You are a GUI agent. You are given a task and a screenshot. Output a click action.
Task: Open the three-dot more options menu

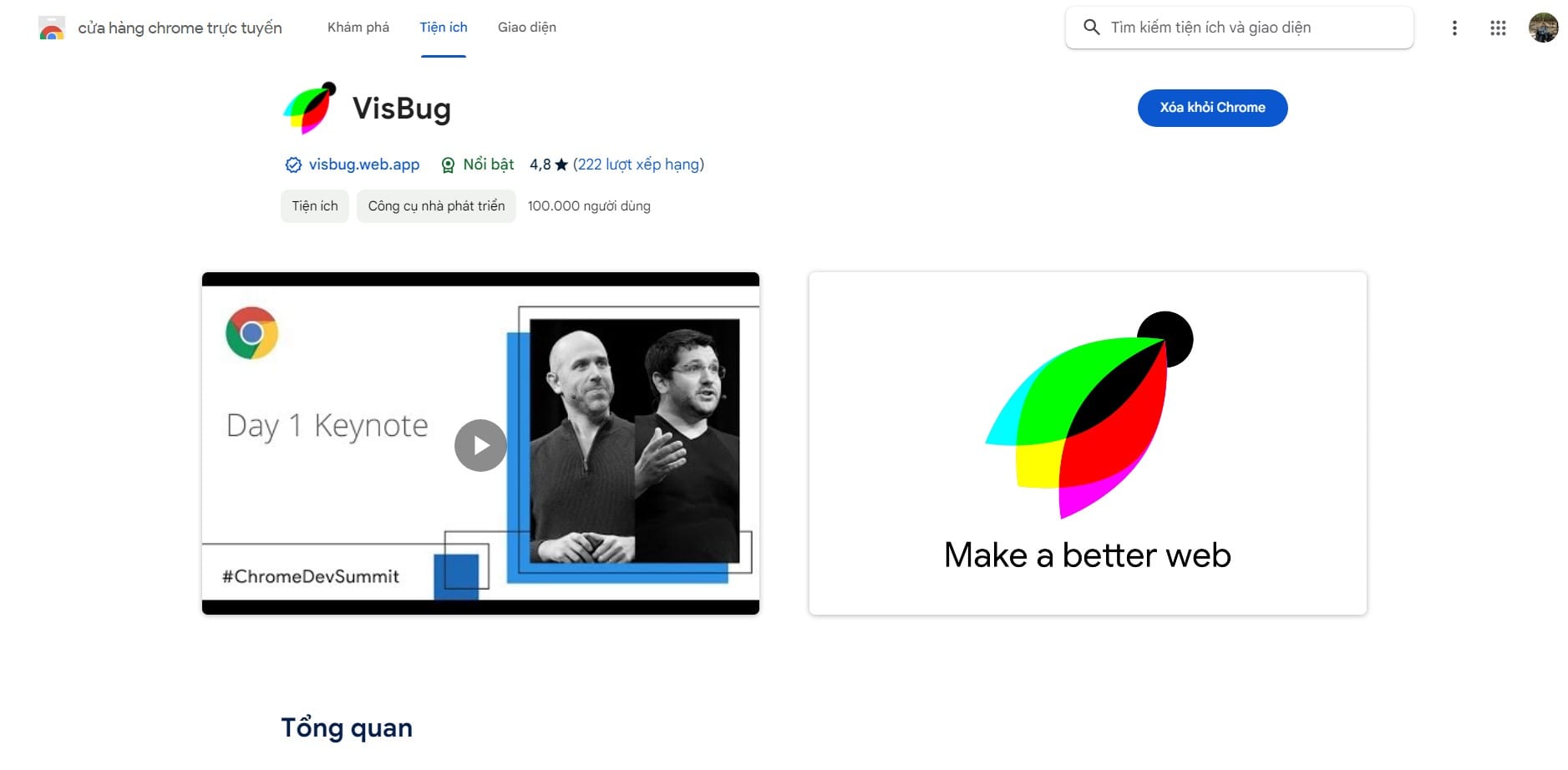(1454, 28)
